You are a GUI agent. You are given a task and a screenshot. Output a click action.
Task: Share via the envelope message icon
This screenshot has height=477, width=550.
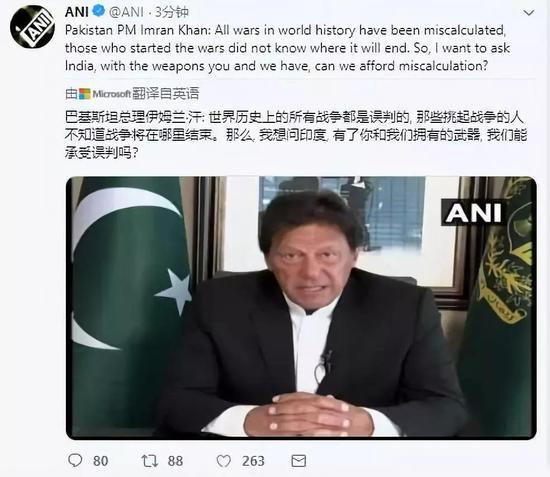299,461
